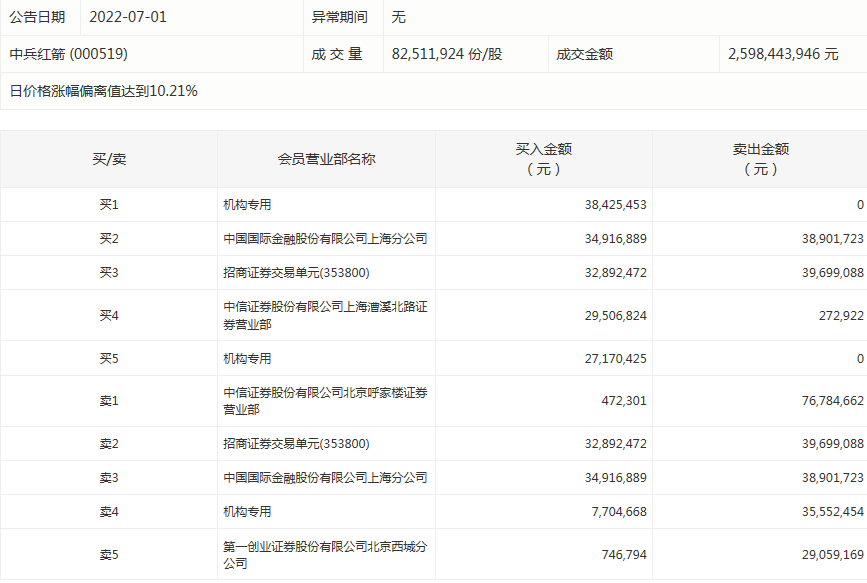This screenshot has width=867, height=583.
Task: Select sell amount 35,552,454
Action: [833, 512]
